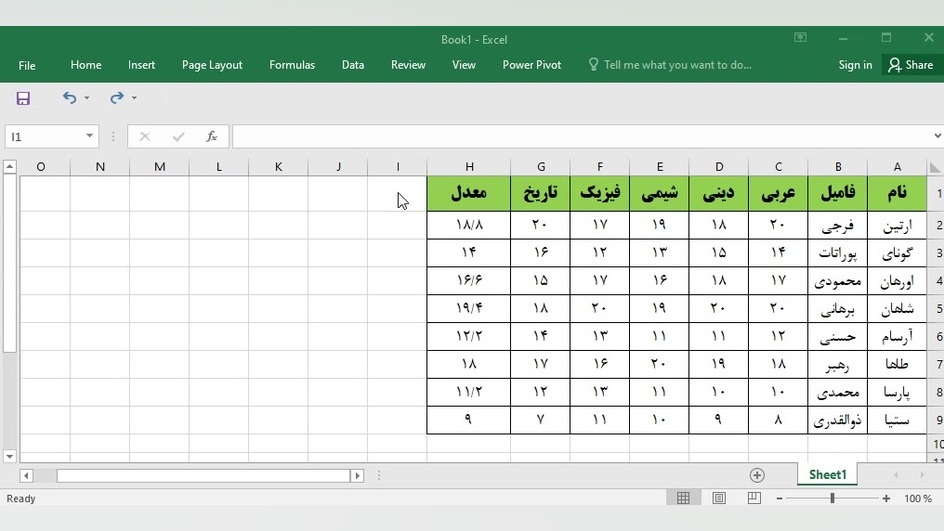Viewport: 944px width, 531px height.
Task: Click the Insert Function fx icon
Action: pos(211,137)
